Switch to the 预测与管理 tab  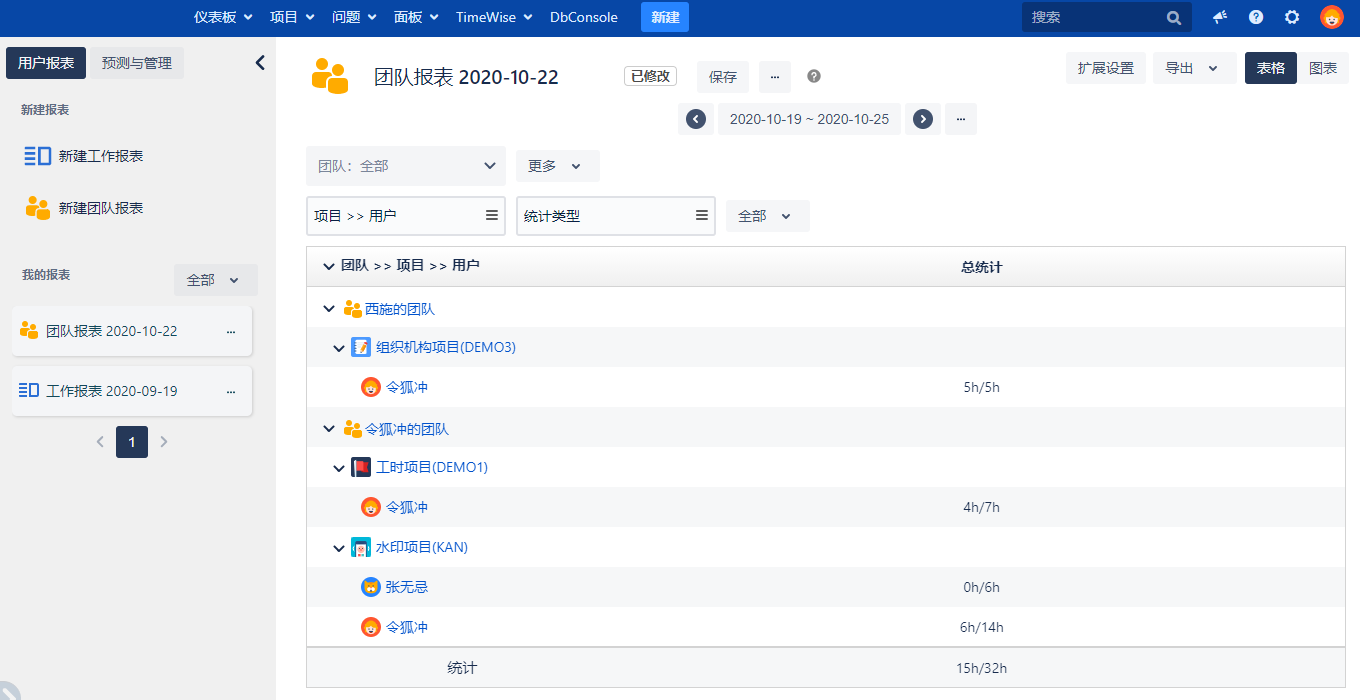point(137,63)
